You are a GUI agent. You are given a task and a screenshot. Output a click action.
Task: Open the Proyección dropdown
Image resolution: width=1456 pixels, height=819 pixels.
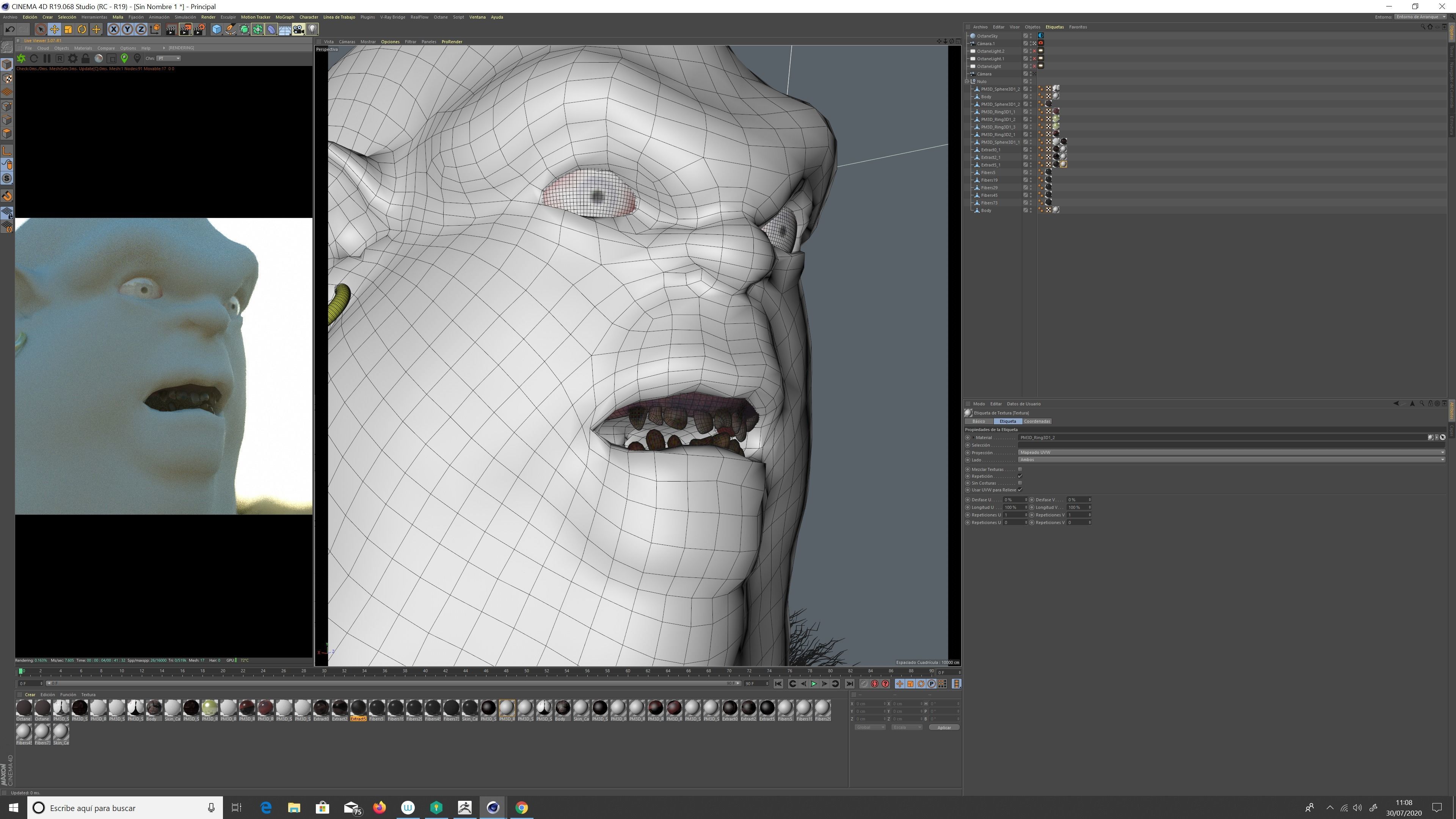click(1231, 452)
